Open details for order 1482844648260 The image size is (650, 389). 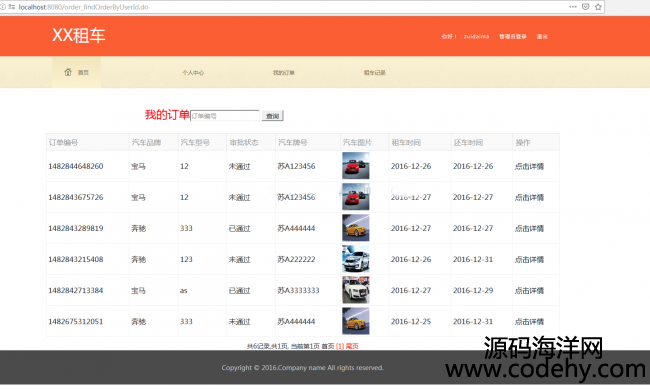529,166
